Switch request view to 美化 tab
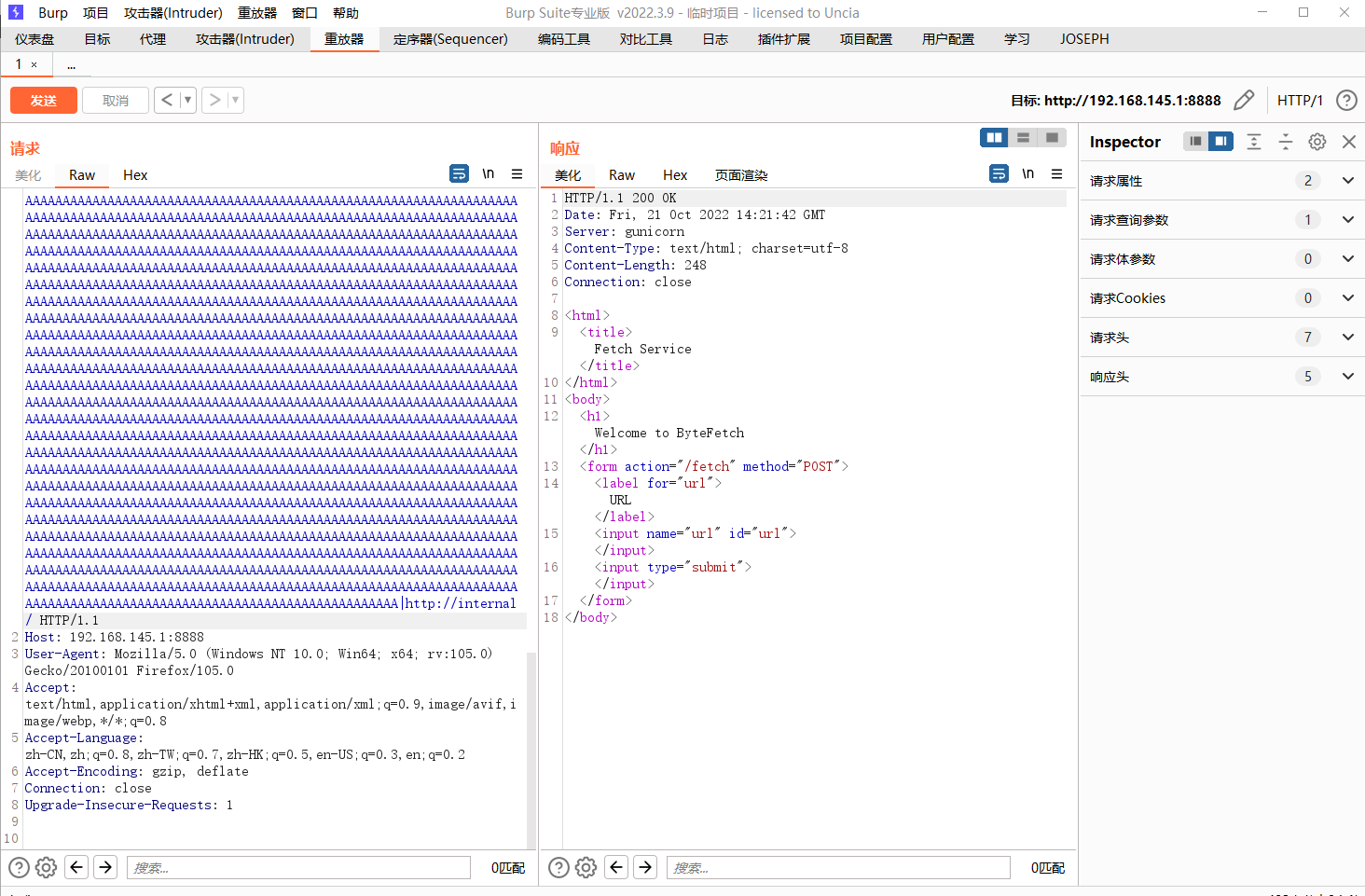Image resolution: width=1365 pixels, height=896 pixels. coord(28,175)
